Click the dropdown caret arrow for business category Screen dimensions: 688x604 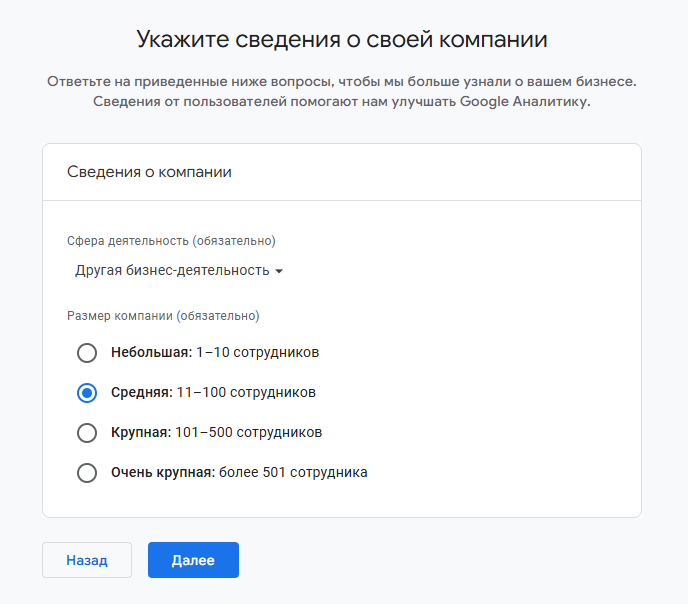click(x=279, y=271)
